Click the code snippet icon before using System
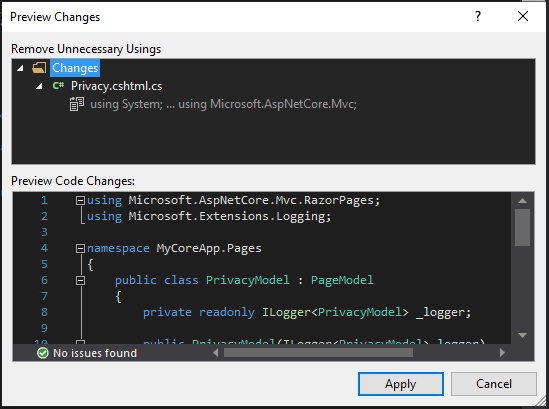This screenshot has width=549, height=409. pyautogui.click(x=77, y=104)
